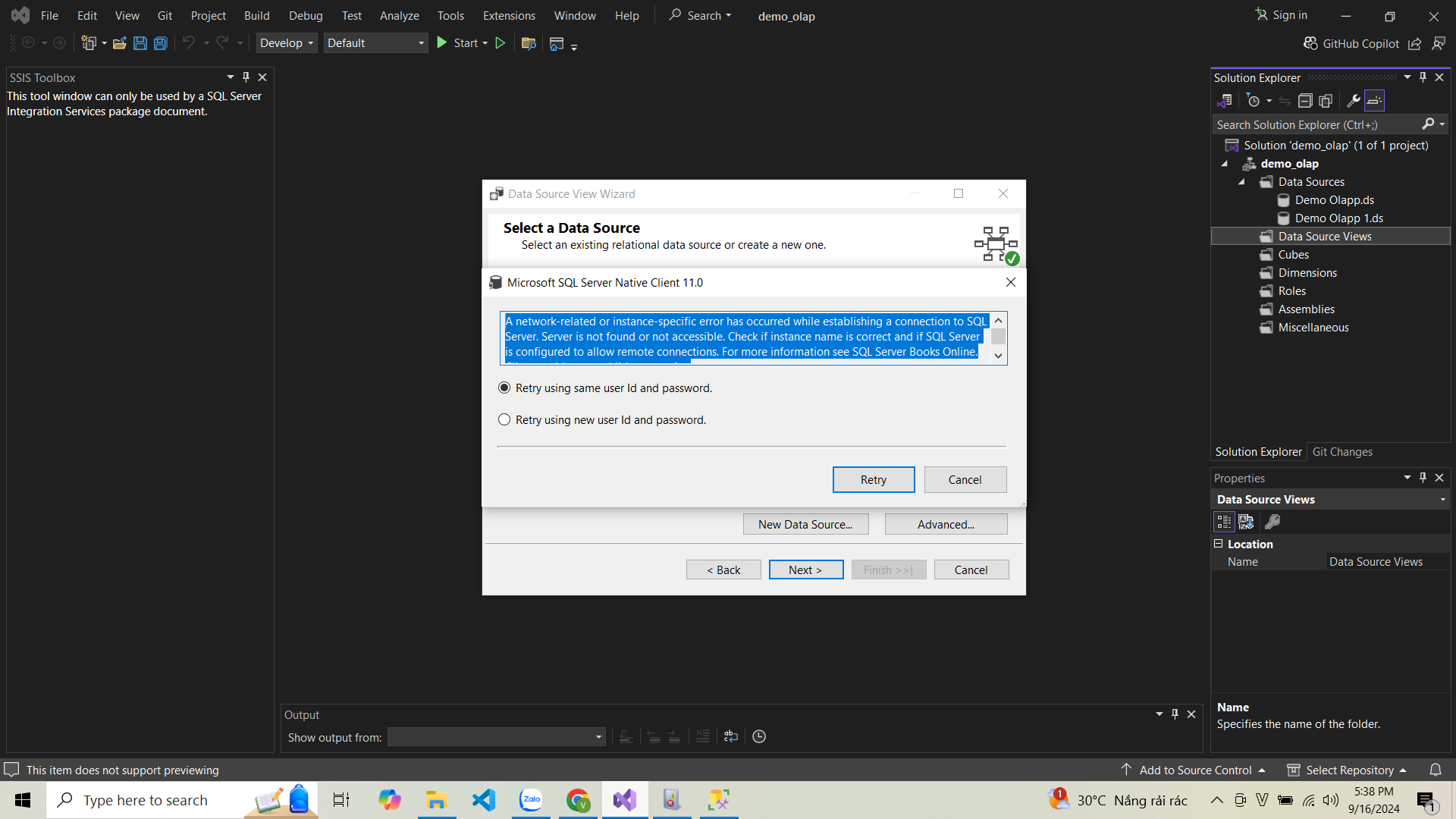Click the error message scroll down arrow
This screenshot has width=1456, height=819.
[999, 356]
